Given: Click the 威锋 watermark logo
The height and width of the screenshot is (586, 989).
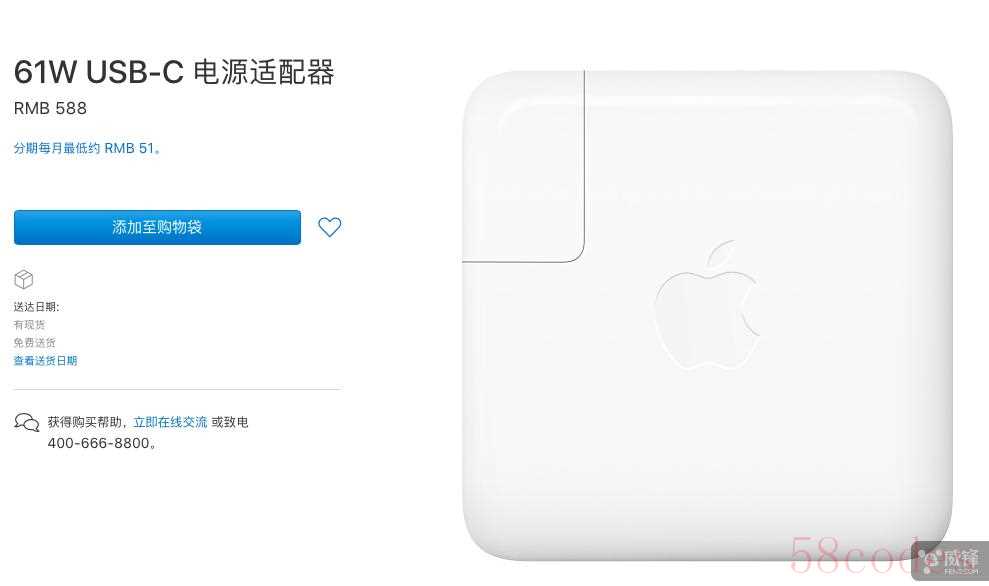Looking at the screenshot, I should pos(951,560).
